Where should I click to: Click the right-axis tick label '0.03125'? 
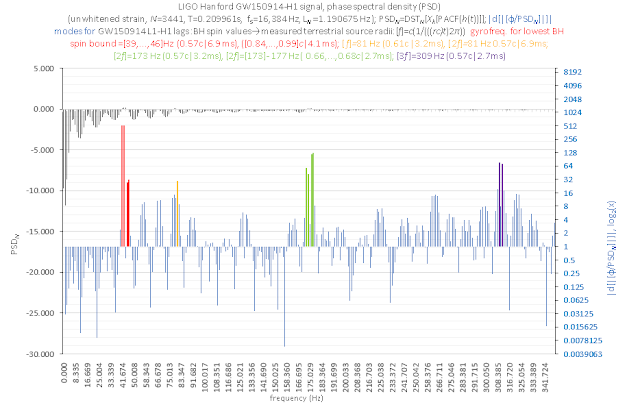578,314
